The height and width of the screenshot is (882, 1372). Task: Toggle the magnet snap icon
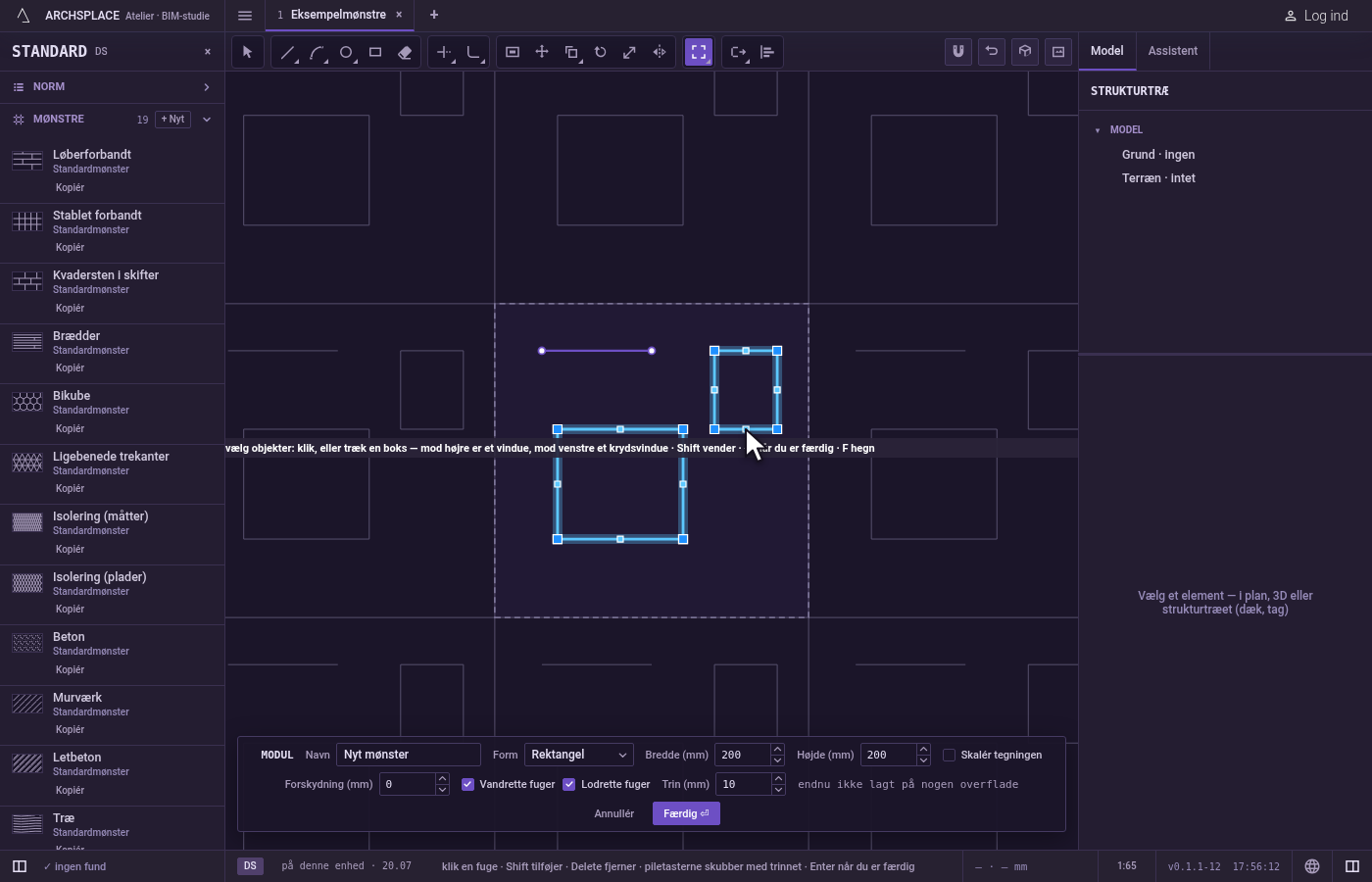[958, 51]
